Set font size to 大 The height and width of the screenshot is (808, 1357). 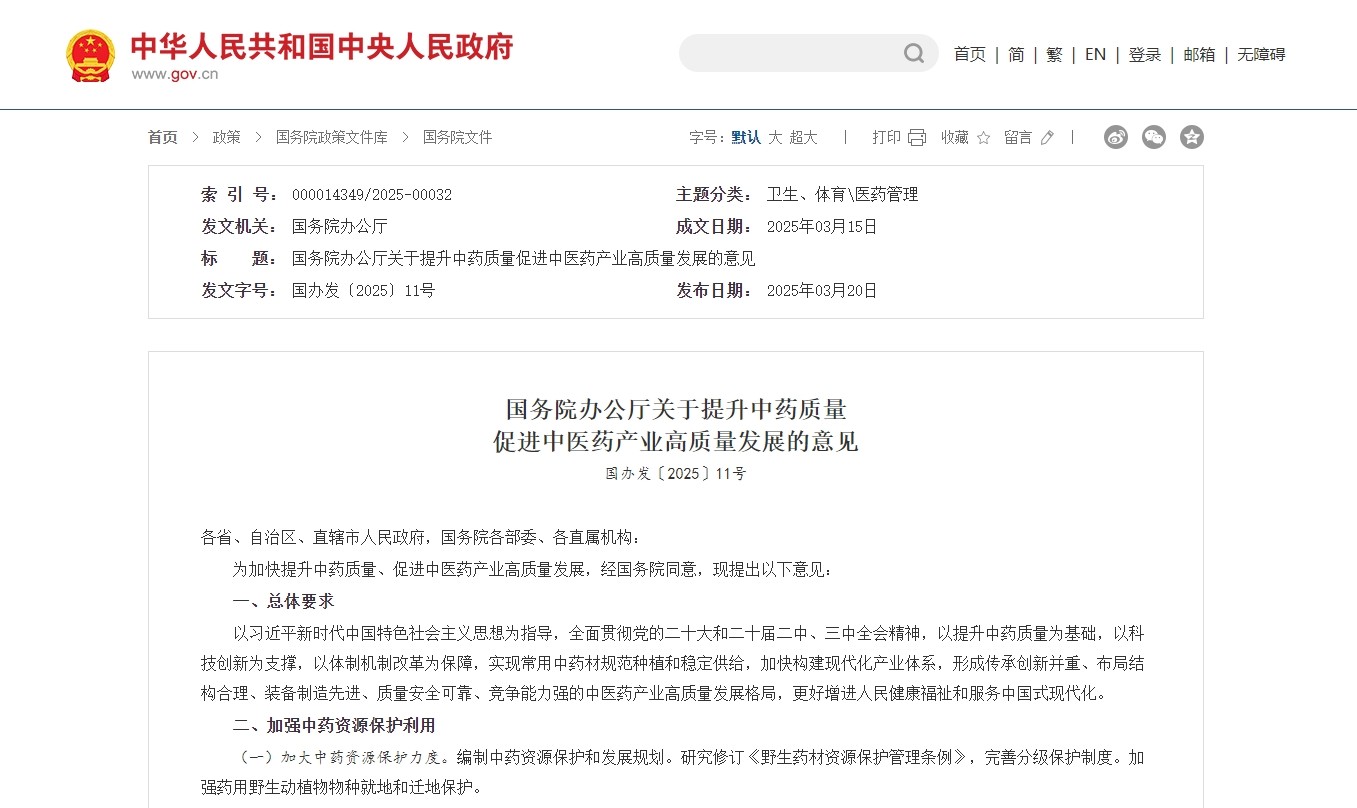pos(775,138)
